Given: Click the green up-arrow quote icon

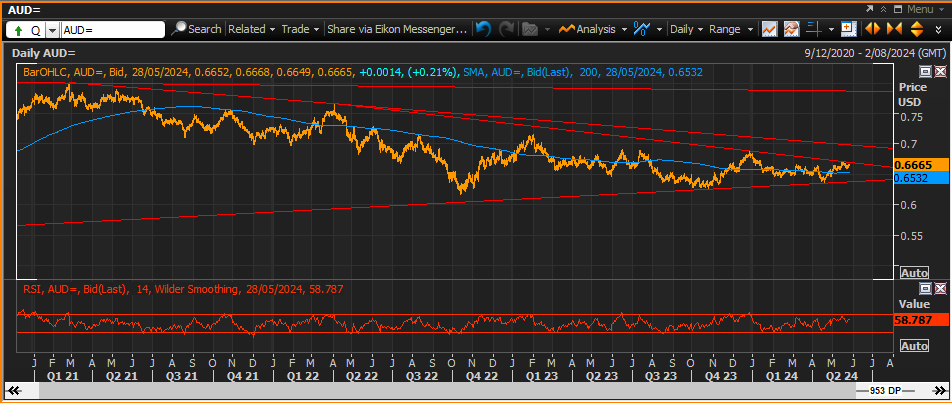Looking at the screenshot, I should 18,29.
